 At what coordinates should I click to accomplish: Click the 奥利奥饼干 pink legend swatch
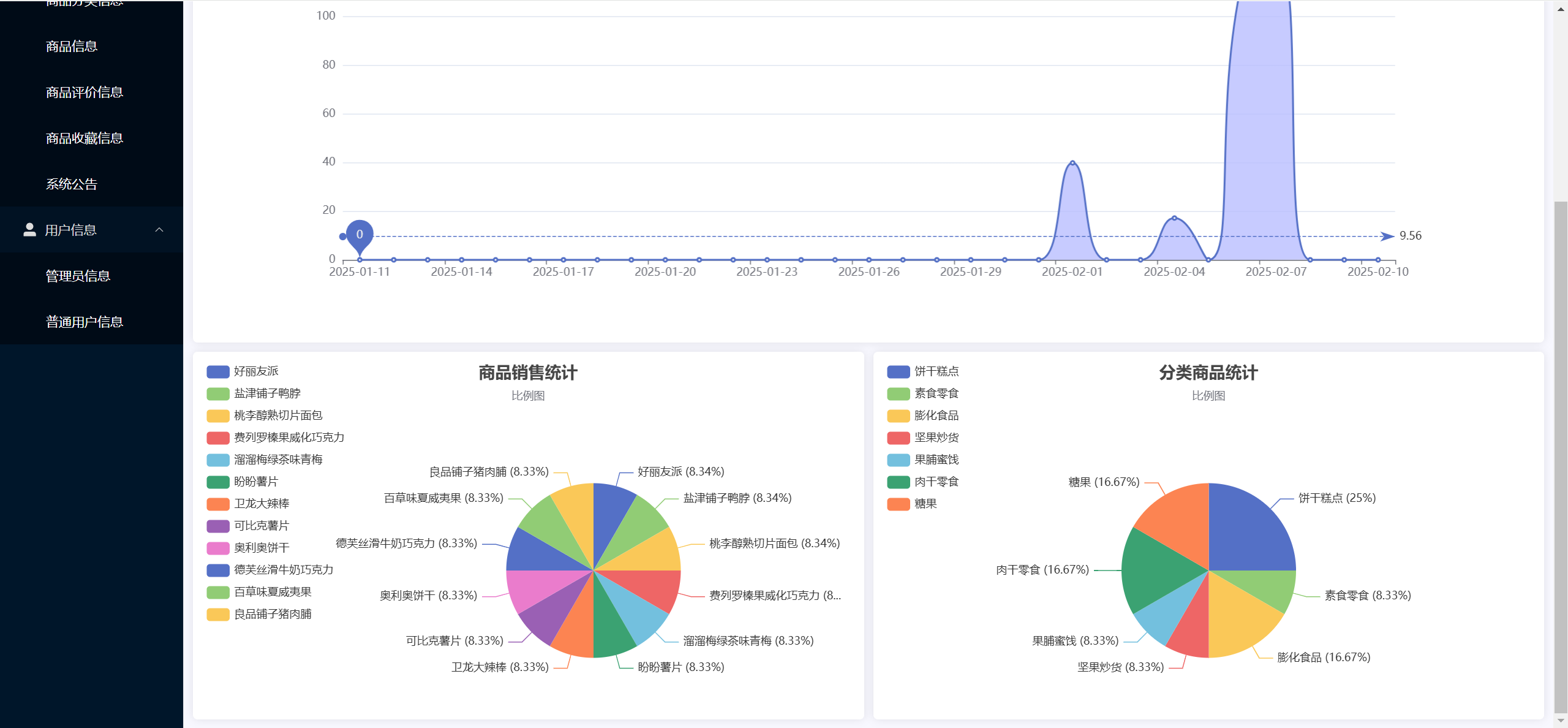click(218, 548)
